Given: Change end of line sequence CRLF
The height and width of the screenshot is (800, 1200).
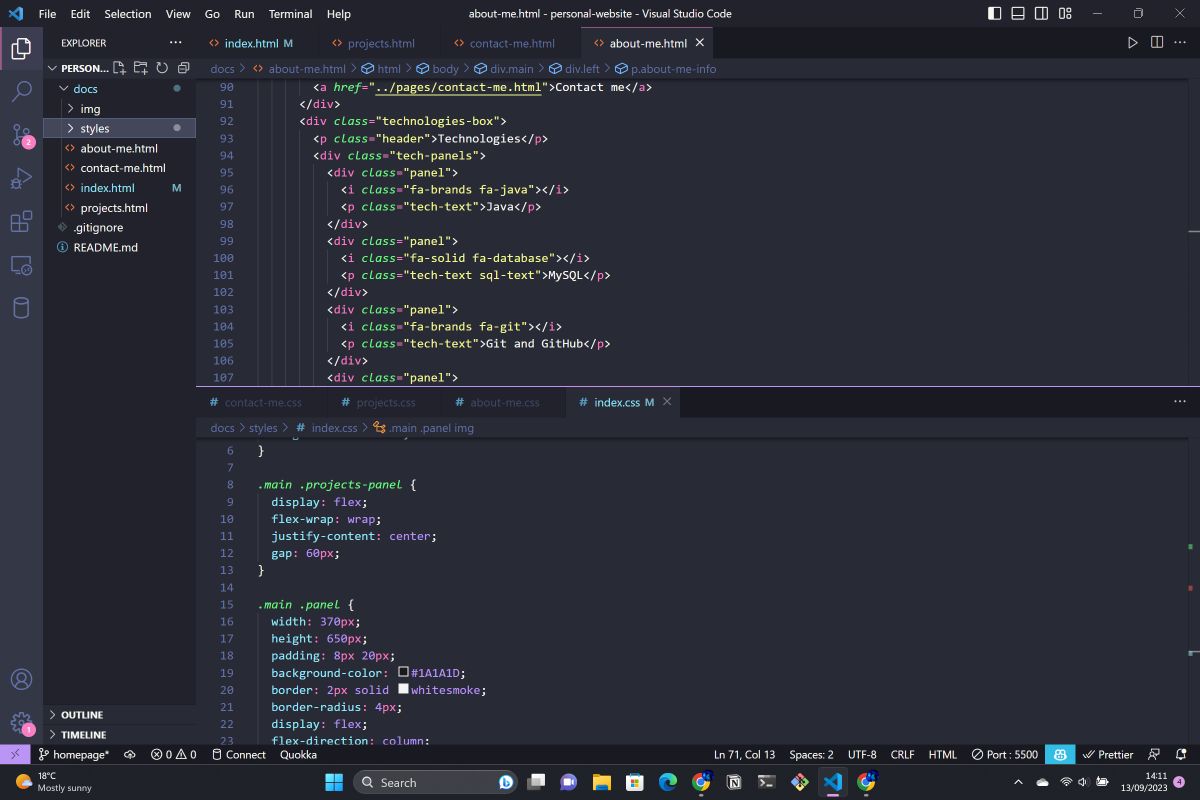Looking at the screenshot, I should click(x=902, y=754).
